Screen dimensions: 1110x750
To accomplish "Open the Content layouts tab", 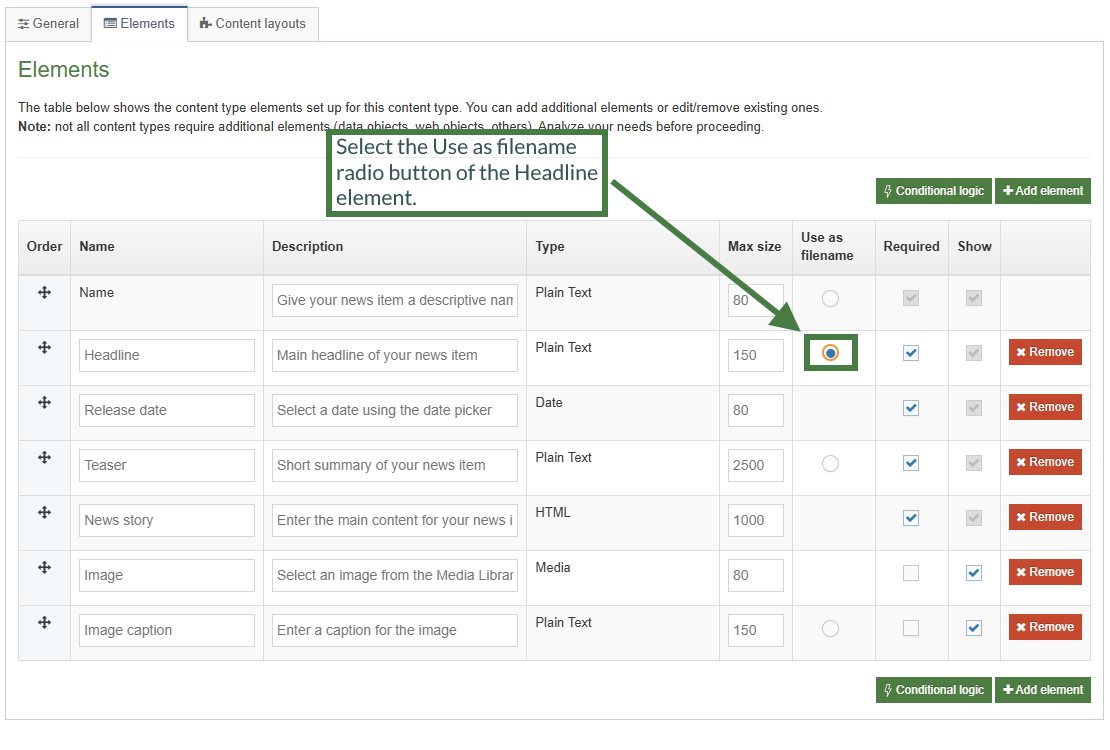I will point(253,23).
